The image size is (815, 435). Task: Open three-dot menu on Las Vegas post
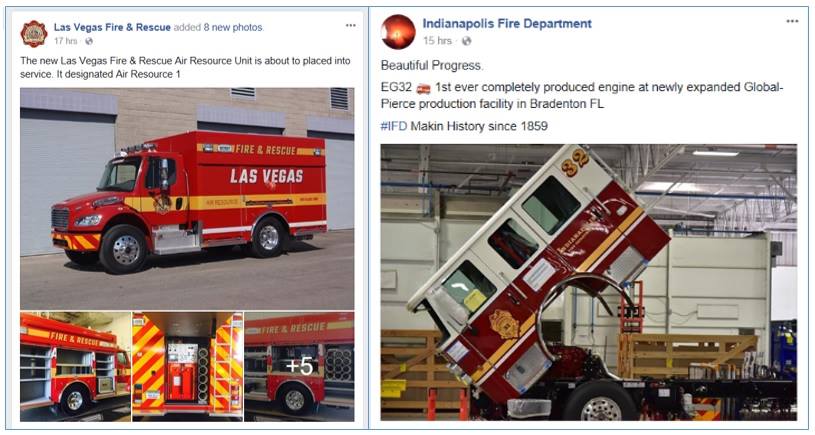tap(351, 25)
